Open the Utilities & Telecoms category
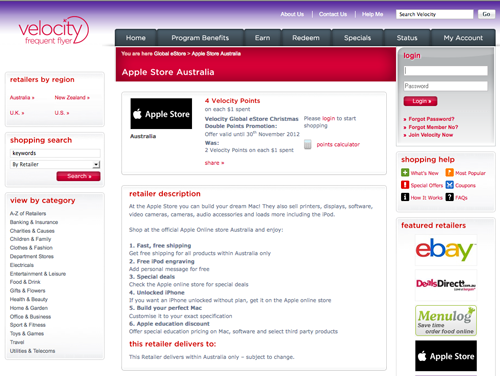 tap(32, 351)
